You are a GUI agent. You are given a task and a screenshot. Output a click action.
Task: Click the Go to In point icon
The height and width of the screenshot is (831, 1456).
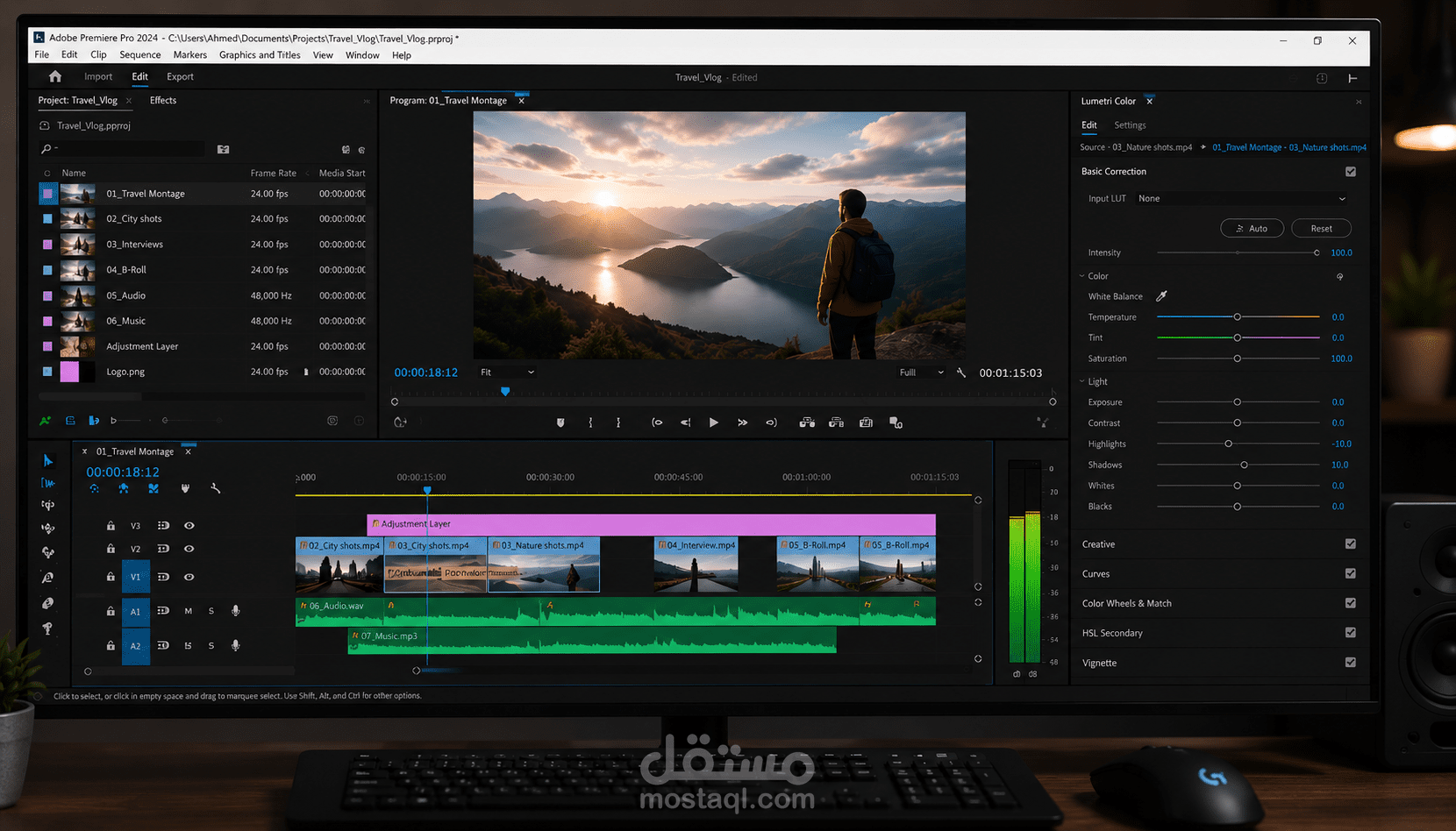click(x=657, y=423)
